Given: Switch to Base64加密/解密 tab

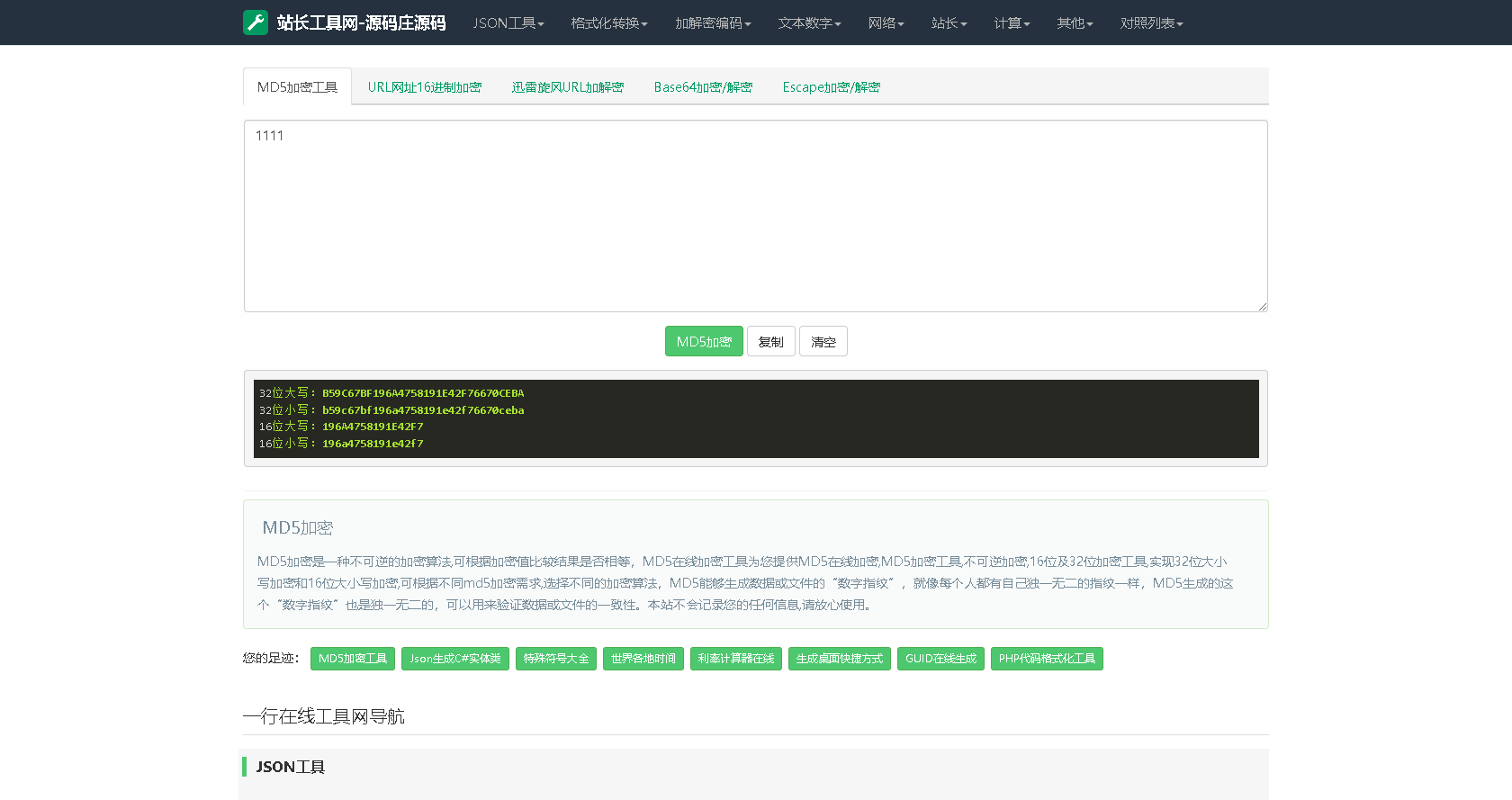Looking at the screenshot, I should pyautogui.click(x=703, y=87).
